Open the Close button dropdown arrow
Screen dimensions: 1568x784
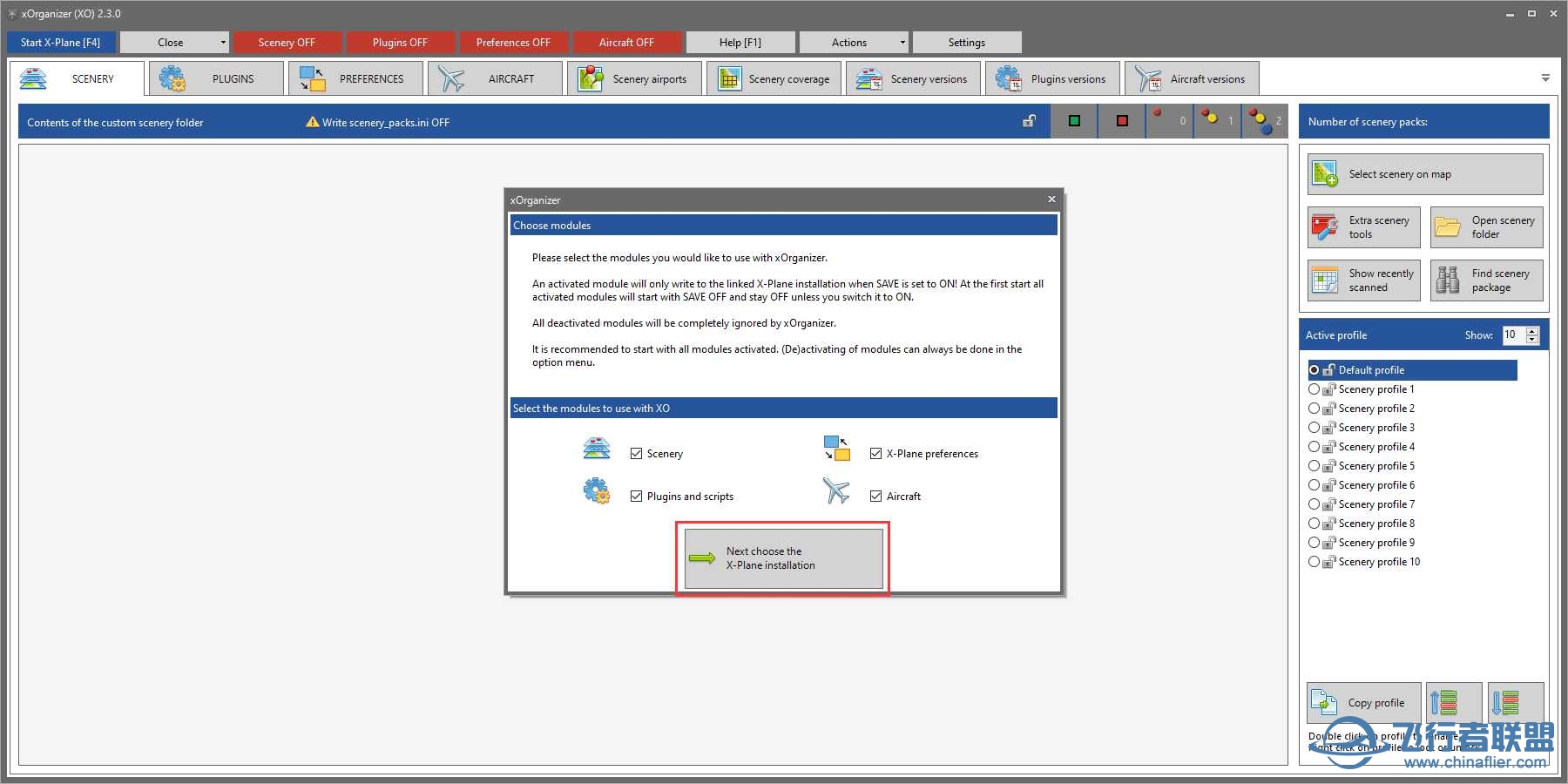[223, 42]
